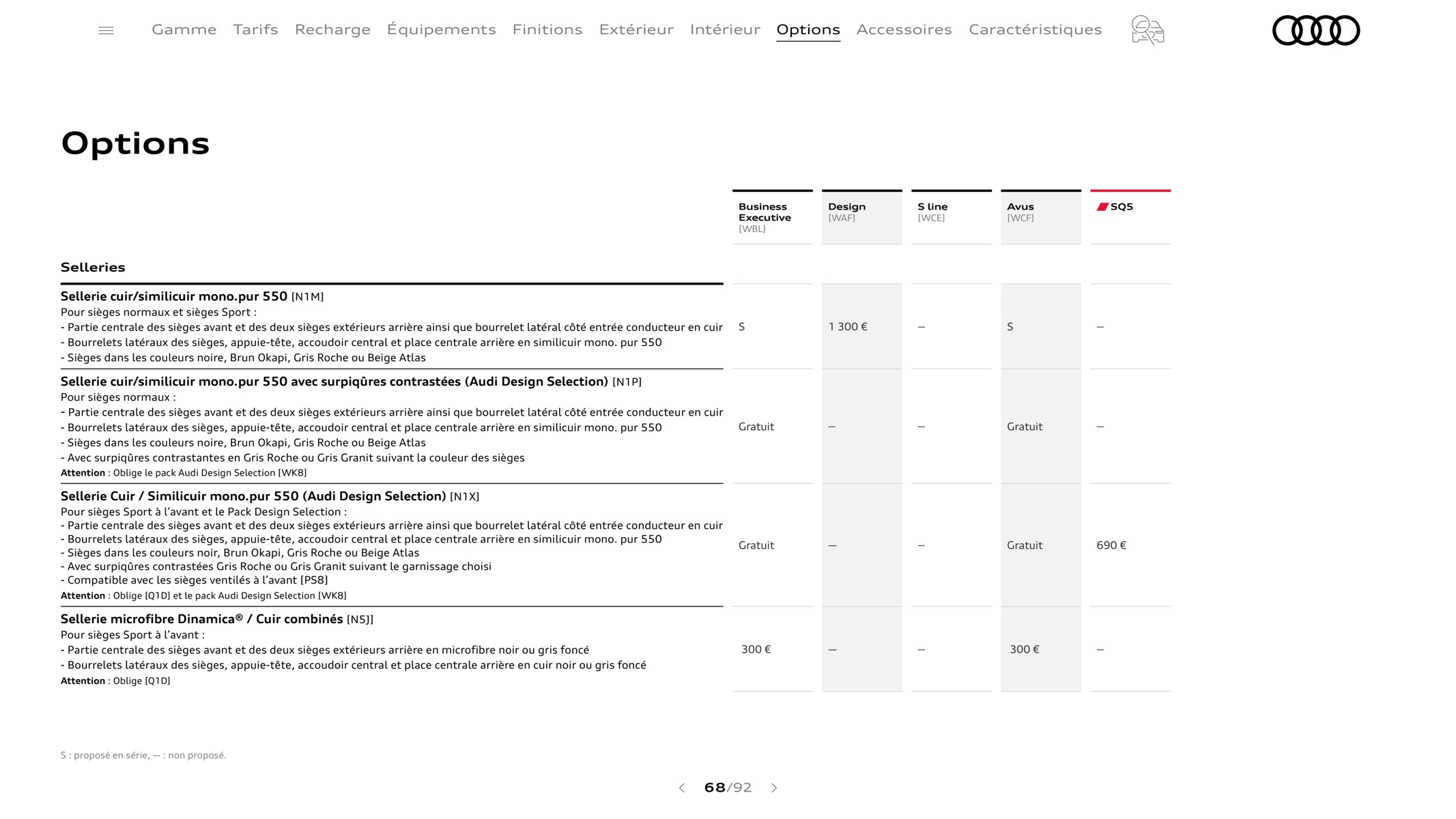Select 'Sellerie cuir/similicuir mono.pur 550 [N1M]' title

click(x=192, y=296)
